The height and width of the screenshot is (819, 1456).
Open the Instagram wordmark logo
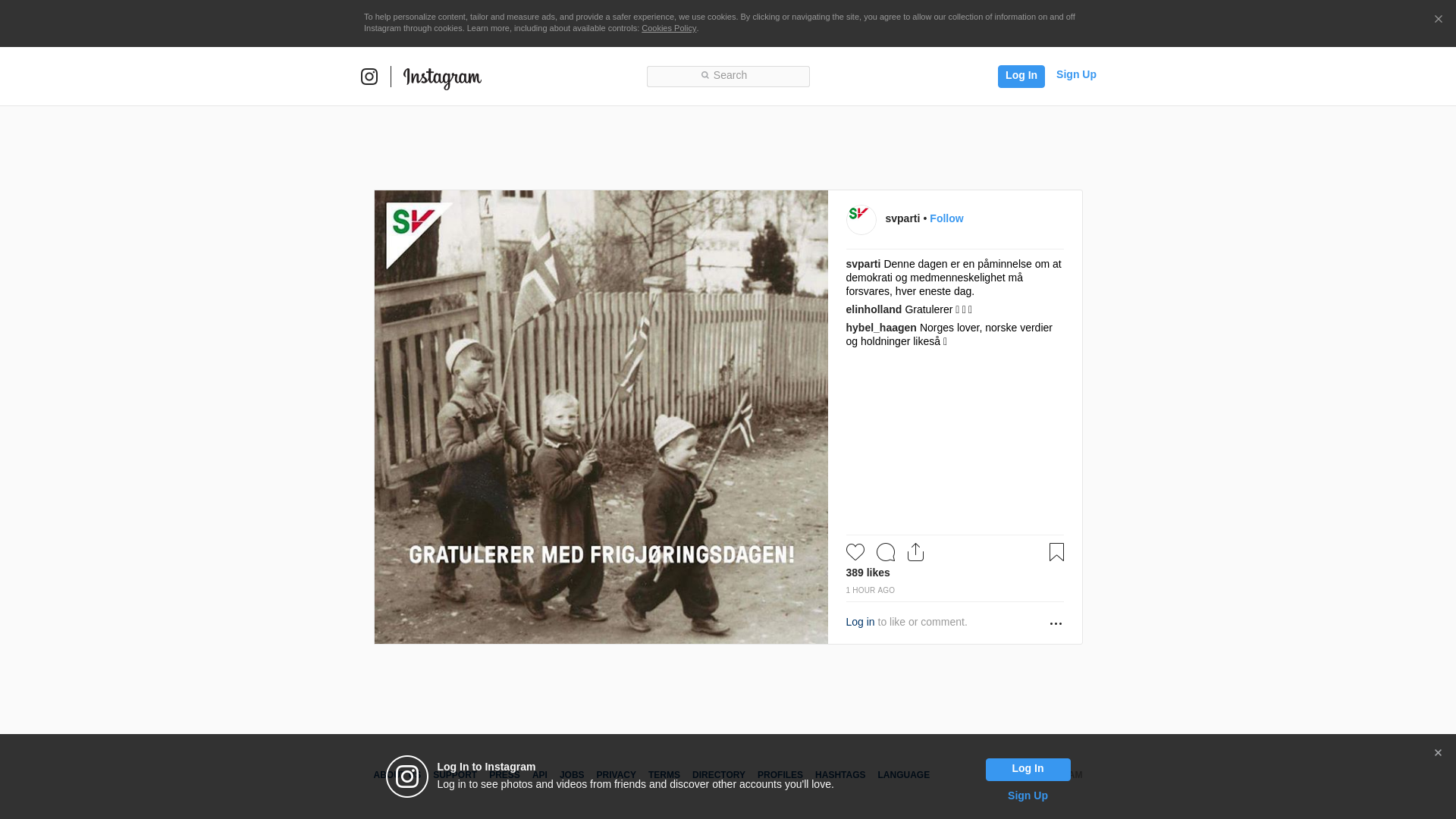[442, 78]
